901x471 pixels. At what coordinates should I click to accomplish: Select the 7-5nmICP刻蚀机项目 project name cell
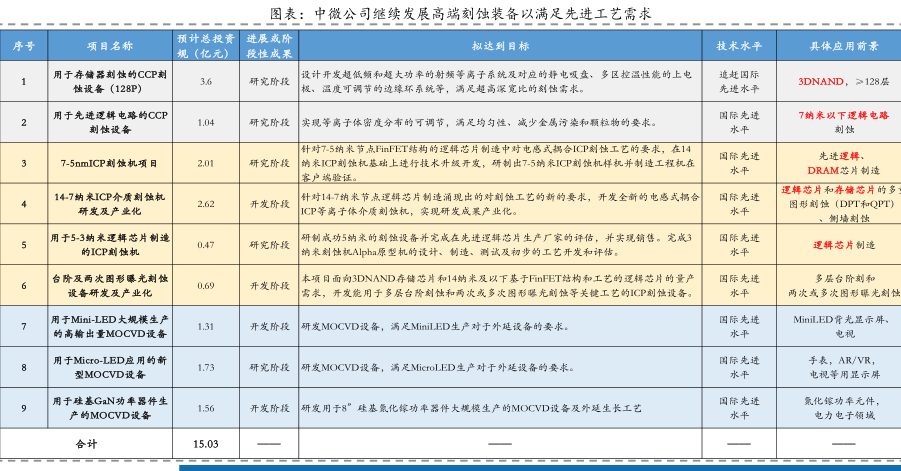coord(110,162)
